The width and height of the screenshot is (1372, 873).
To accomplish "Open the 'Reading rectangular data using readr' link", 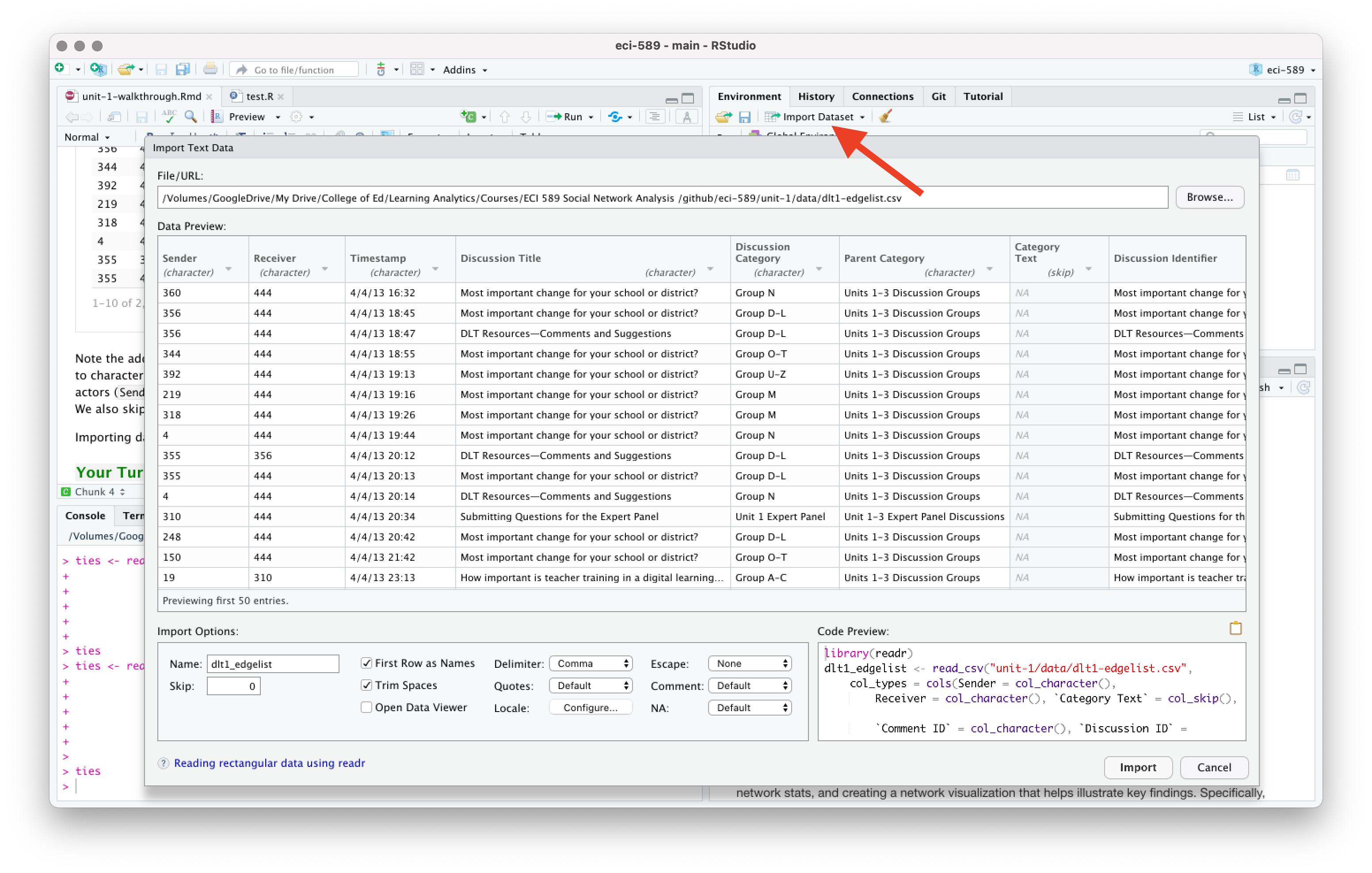I will [x=270, y=763].
